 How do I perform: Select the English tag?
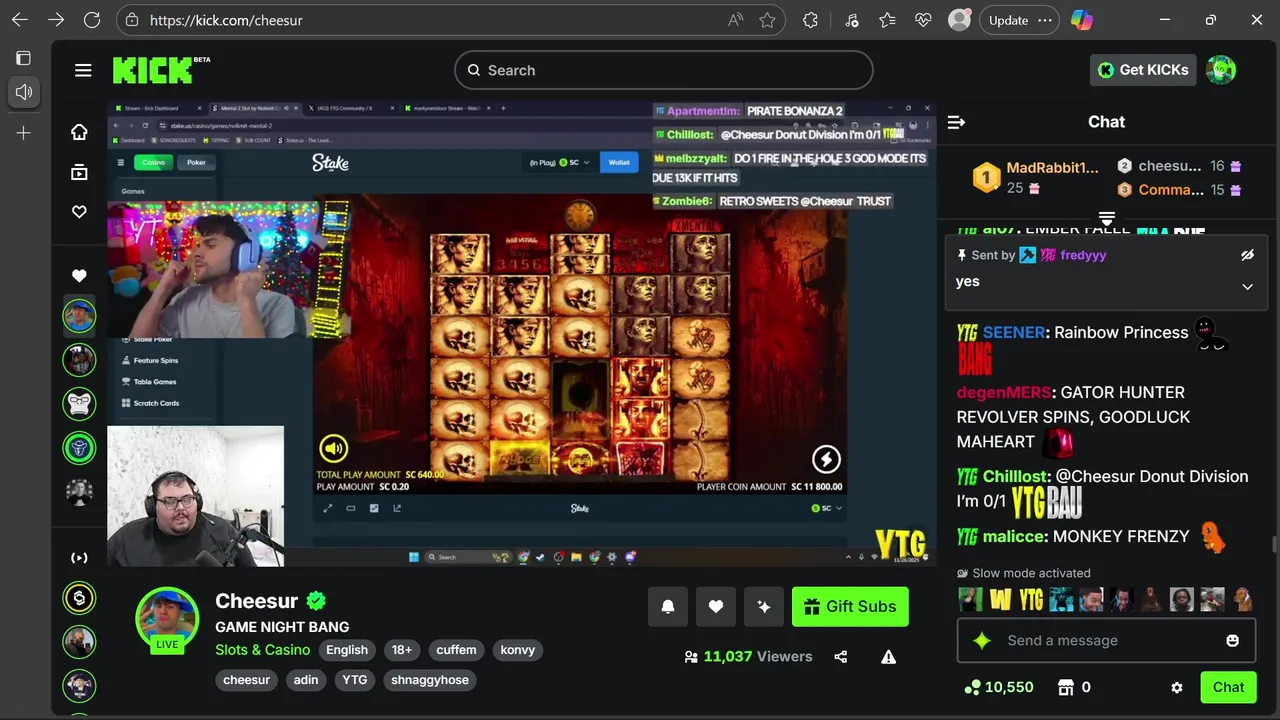(x=347, y=650)
